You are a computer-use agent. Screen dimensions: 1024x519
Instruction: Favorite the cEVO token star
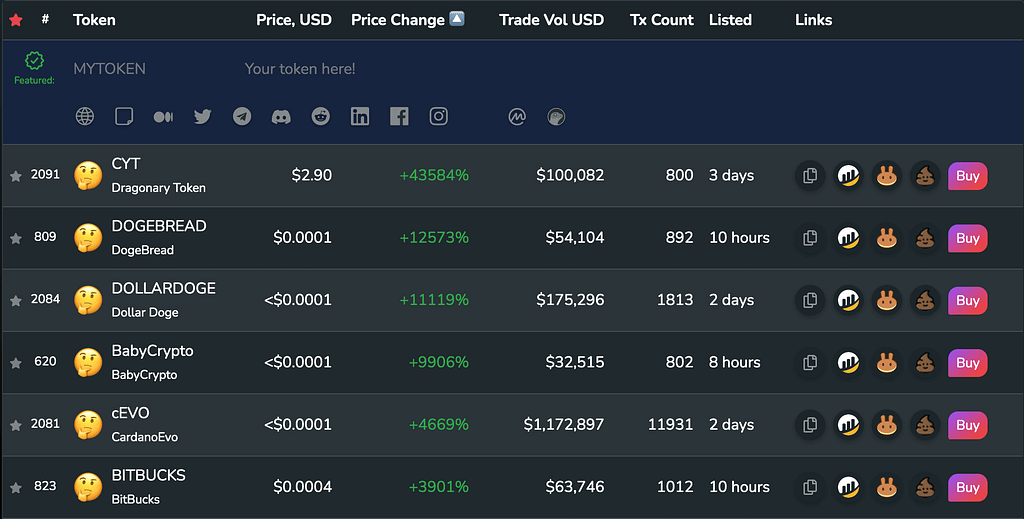coord(16,425)
